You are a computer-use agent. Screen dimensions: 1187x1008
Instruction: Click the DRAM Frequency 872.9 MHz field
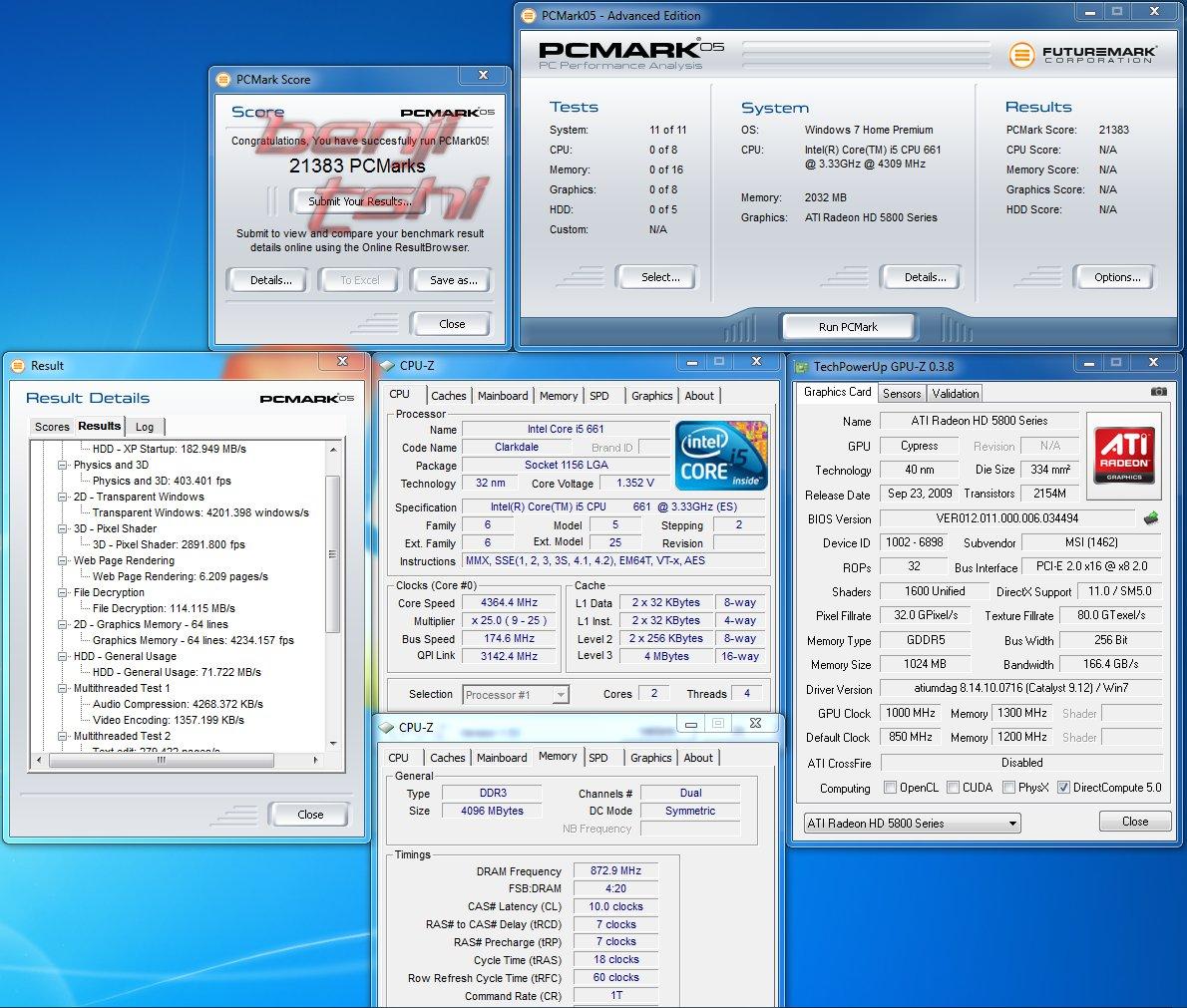click(x=615, y=871)
